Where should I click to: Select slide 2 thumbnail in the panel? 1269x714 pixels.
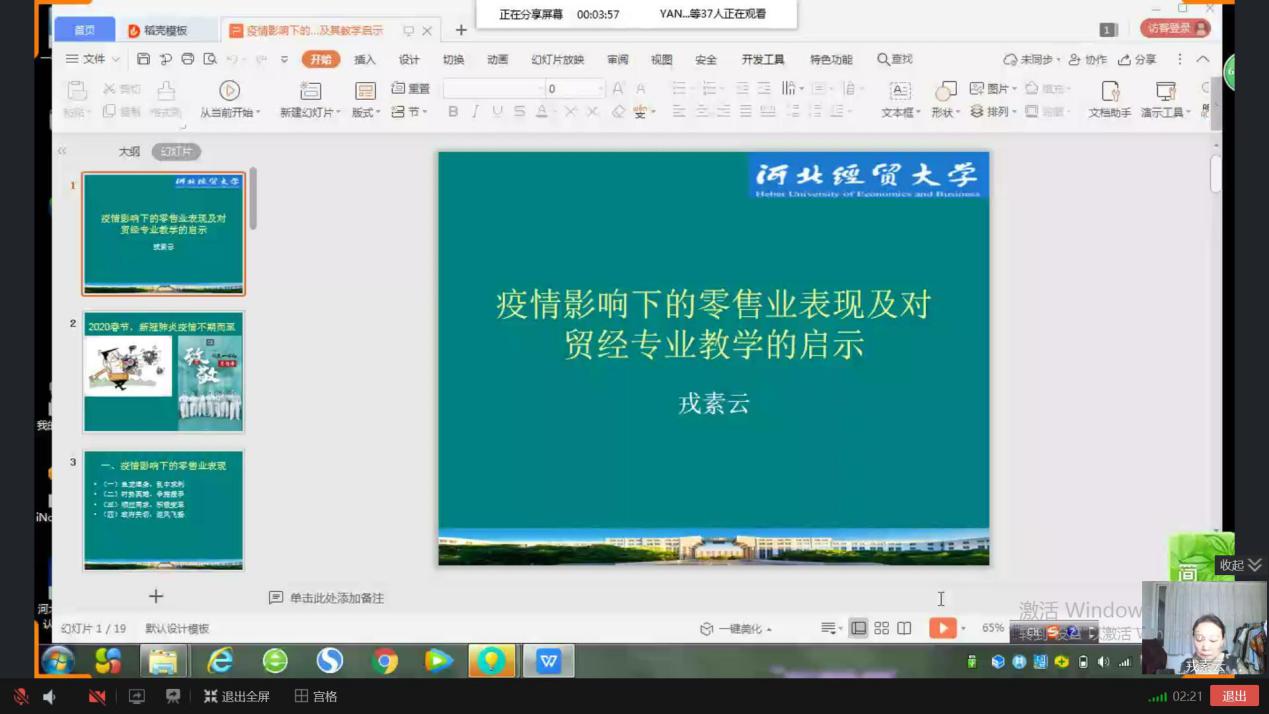point(163,371)
